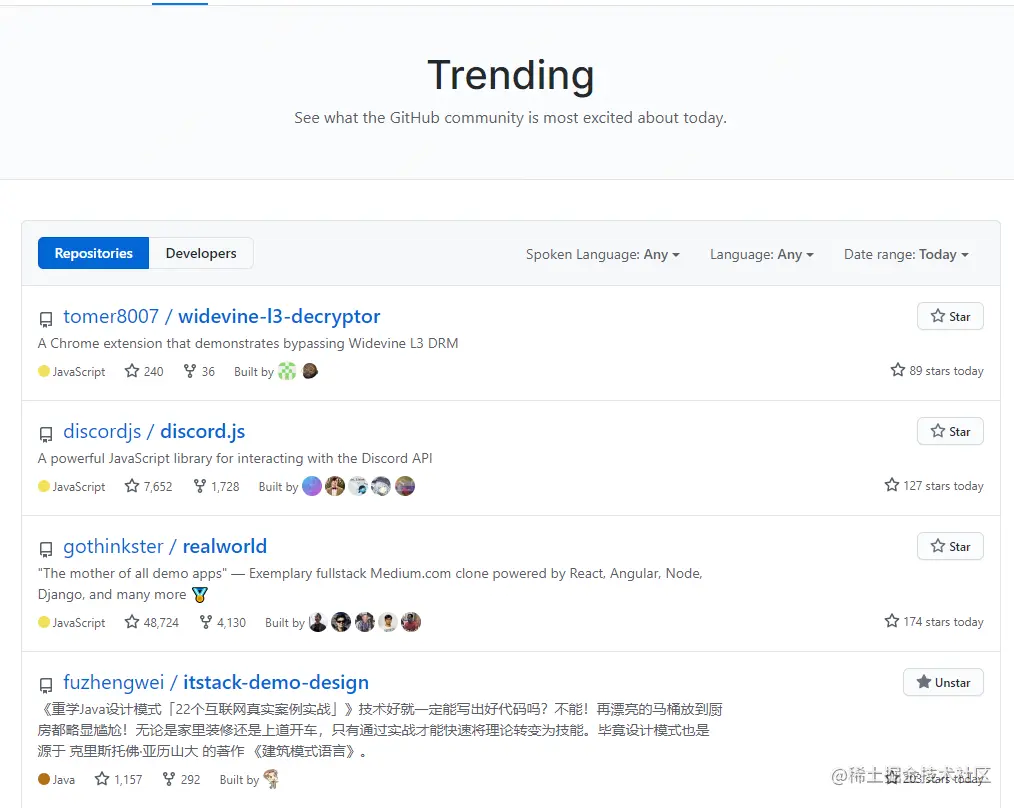Switch to the Developers tab
The width and height of the screenshot is (1014, 808).
[201, 253]
